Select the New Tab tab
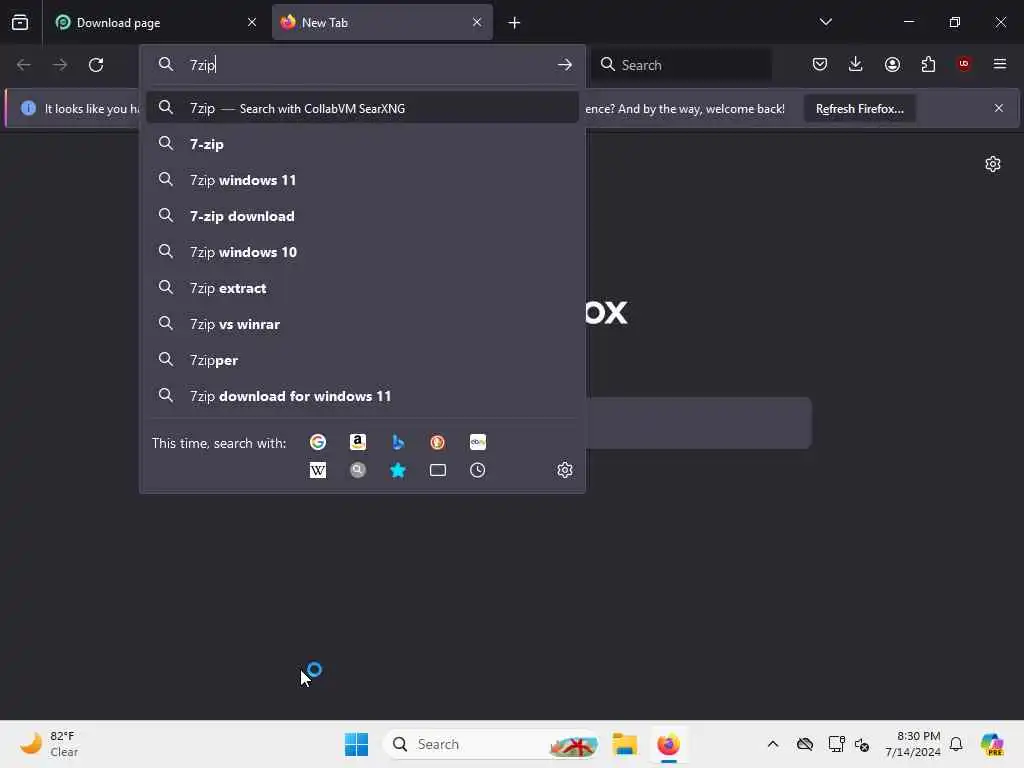 (382, 23)
